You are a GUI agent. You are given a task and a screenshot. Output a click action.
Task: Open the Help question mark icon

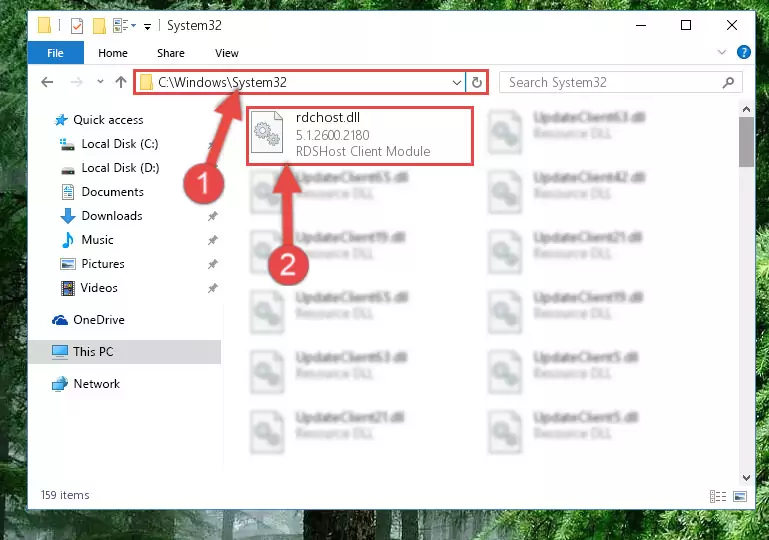click(x=743, y=52)
